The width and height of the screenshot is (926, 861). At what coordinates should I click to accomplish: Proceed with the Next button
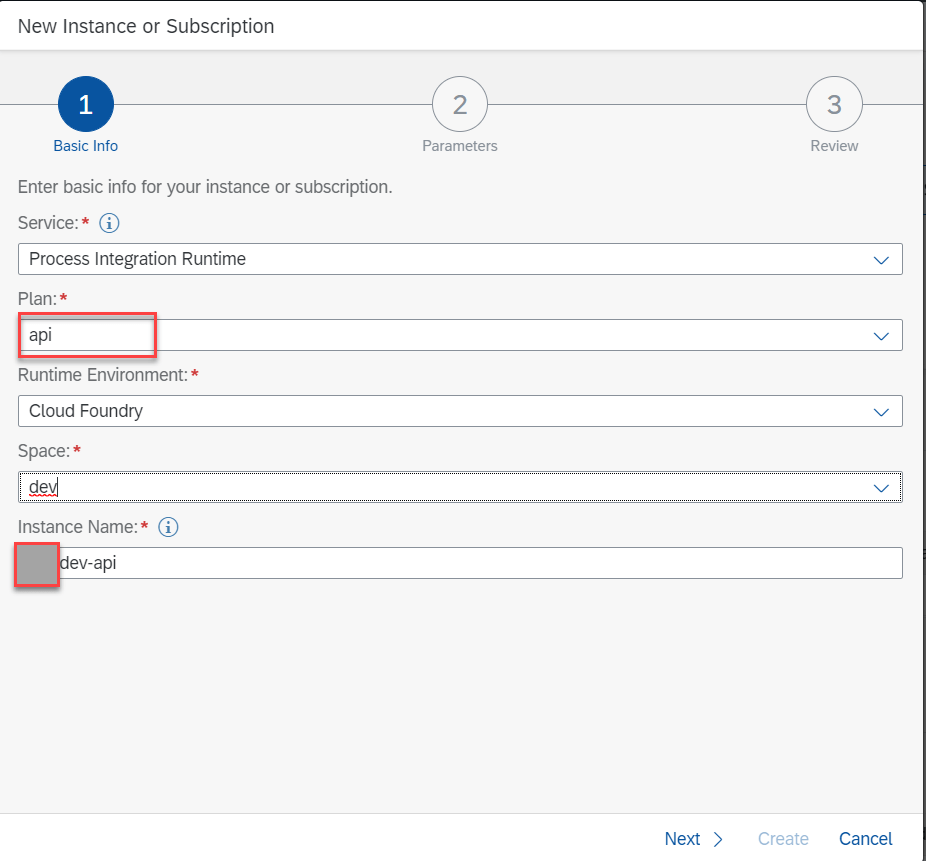pos(693,839)
